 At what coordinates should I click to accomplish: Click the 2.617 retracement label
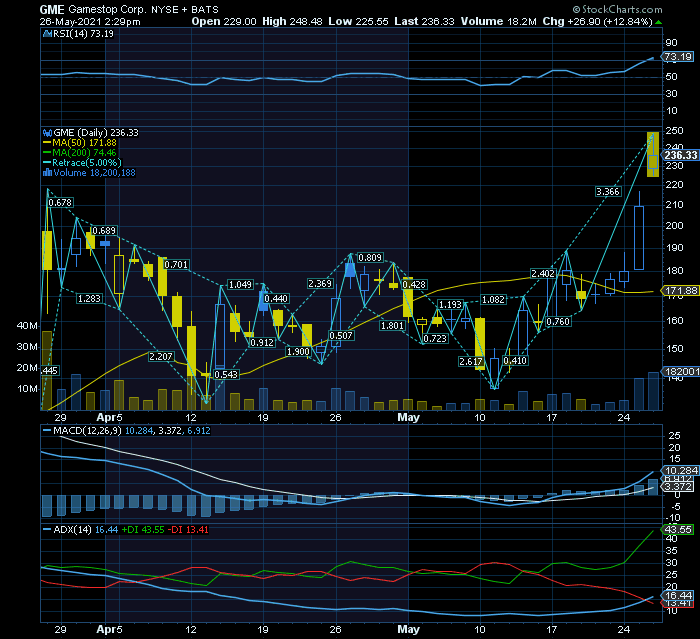pyautogui.click(x=471, y=361)
